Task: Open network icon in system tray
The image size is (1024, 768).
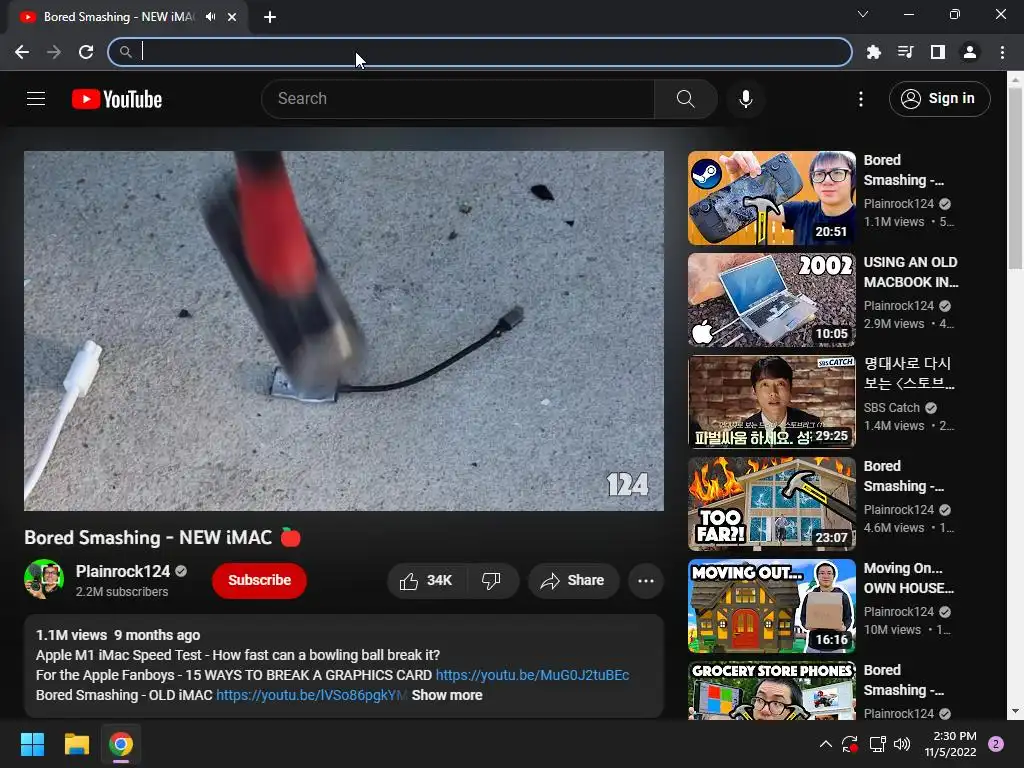Action: tap(877, 744)
